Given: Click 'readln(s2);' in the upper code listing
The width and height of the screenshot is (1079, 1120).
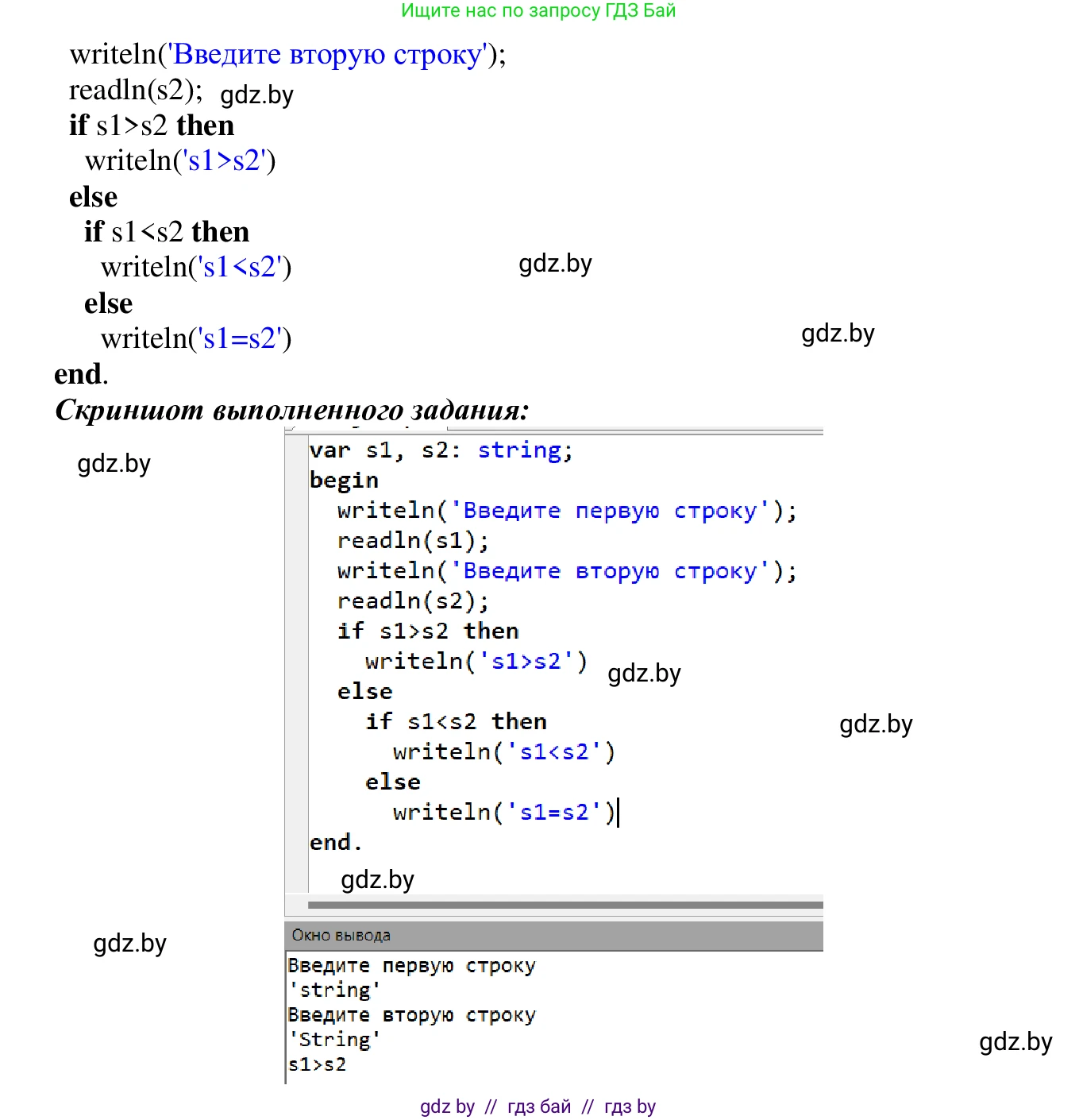Looking at the screenshot, I should click(136, 91).
